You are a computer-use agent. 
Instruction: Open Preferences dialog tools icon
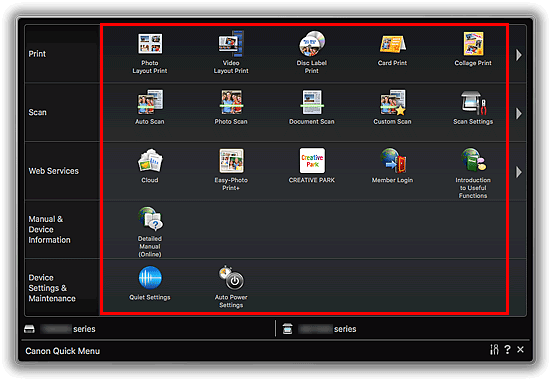click(494, 349)
